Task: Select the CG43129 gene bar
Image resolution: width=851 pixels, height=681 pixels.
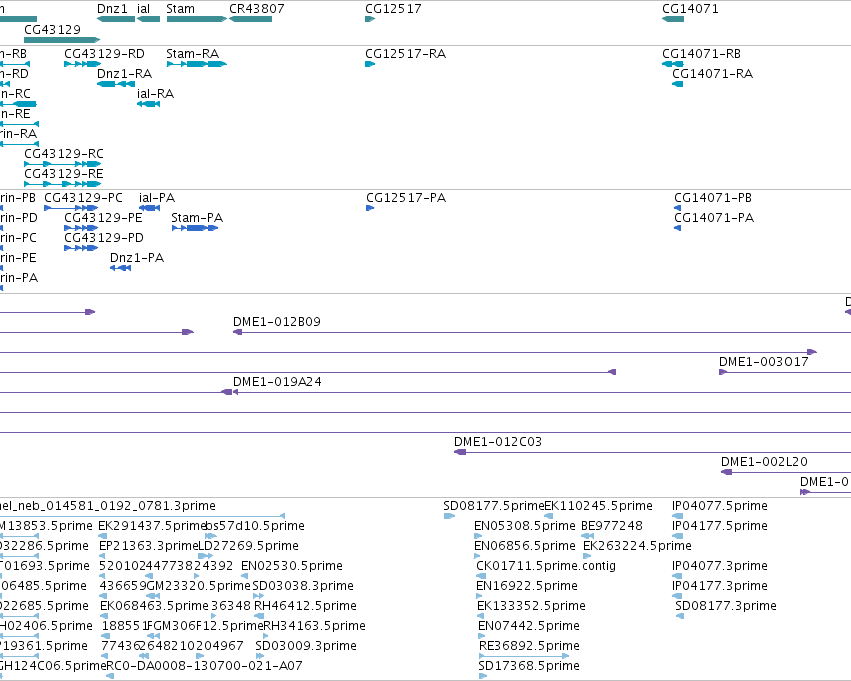Action: (x=62, y=40)
